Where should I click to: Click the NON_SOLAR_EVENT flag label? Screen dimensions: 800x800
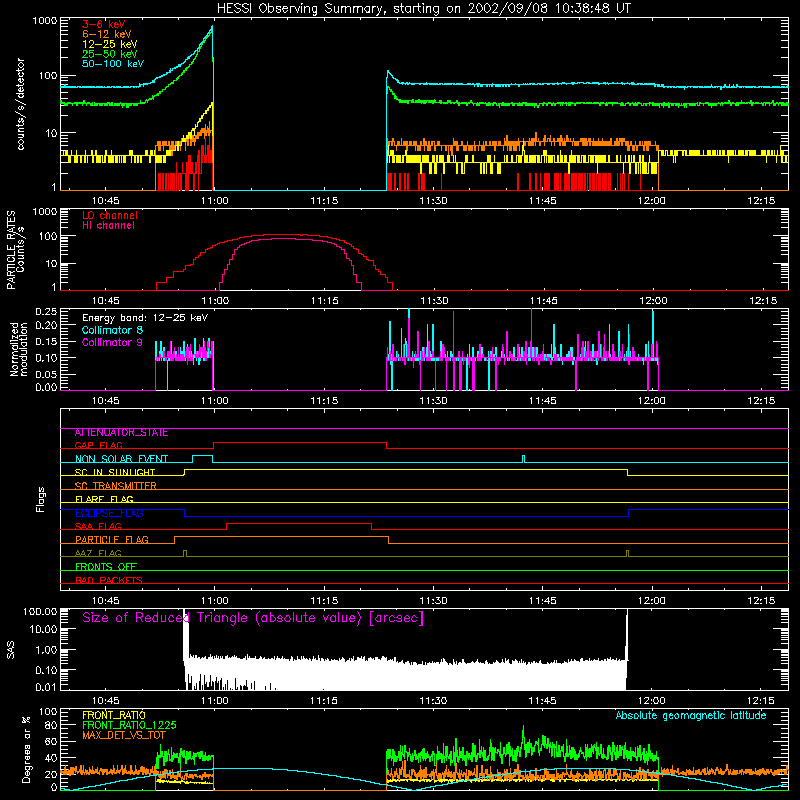coord(121,459)
